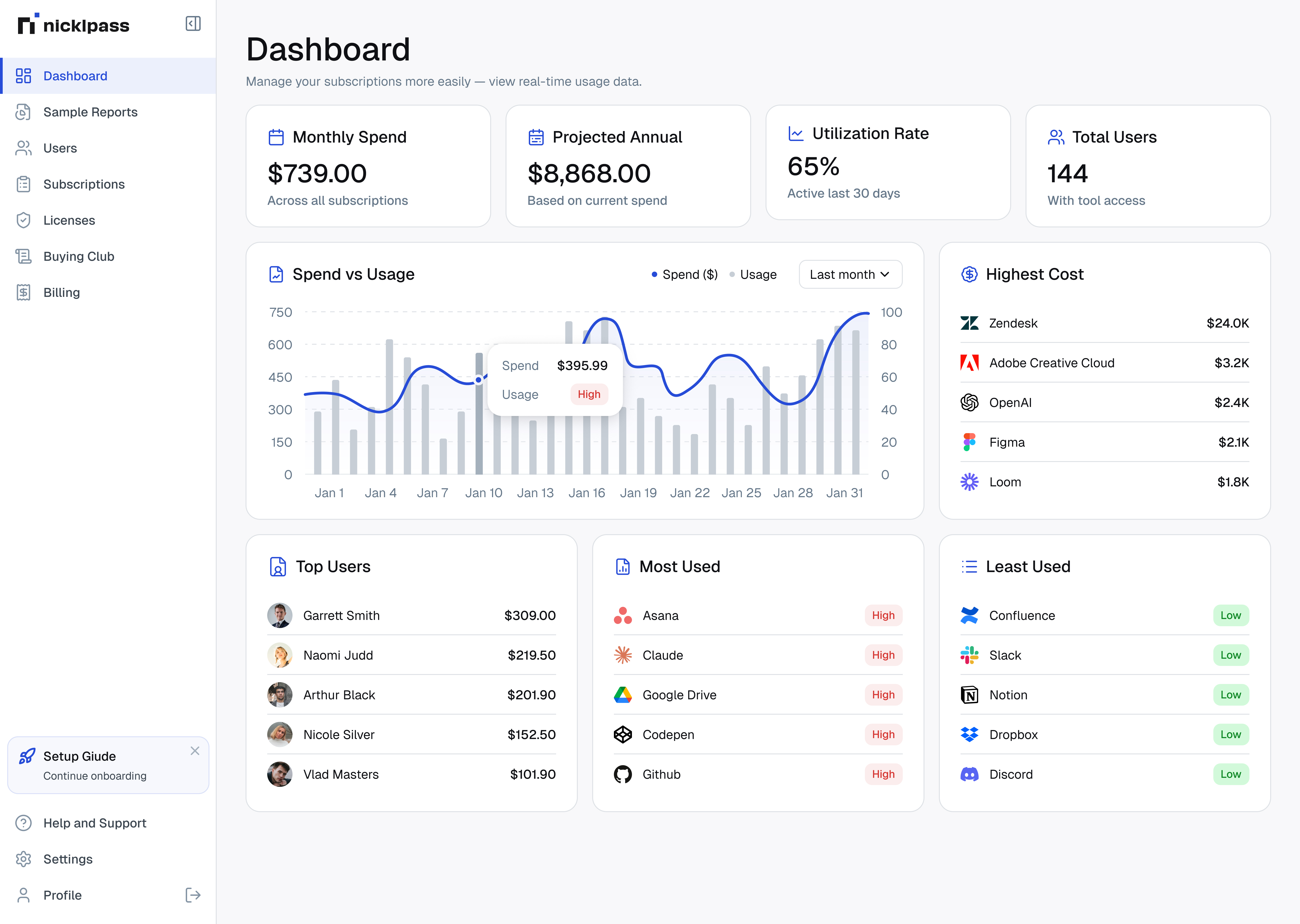Image resolution: width=1300 pixels, height=924 pixels.
Task: Click the Zendesk logo icon
Action: pyautogui.click(x=969, y=323)
